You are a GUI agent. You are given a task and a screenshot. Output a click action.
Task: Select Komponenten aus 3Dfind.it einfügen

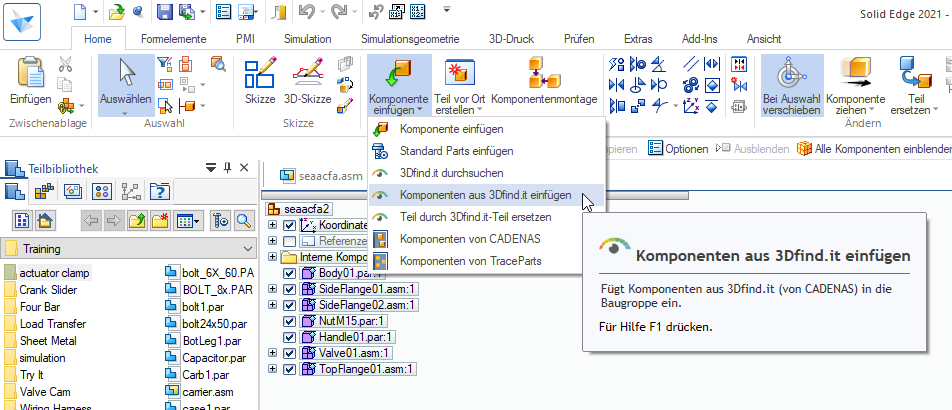click(486, 195)
